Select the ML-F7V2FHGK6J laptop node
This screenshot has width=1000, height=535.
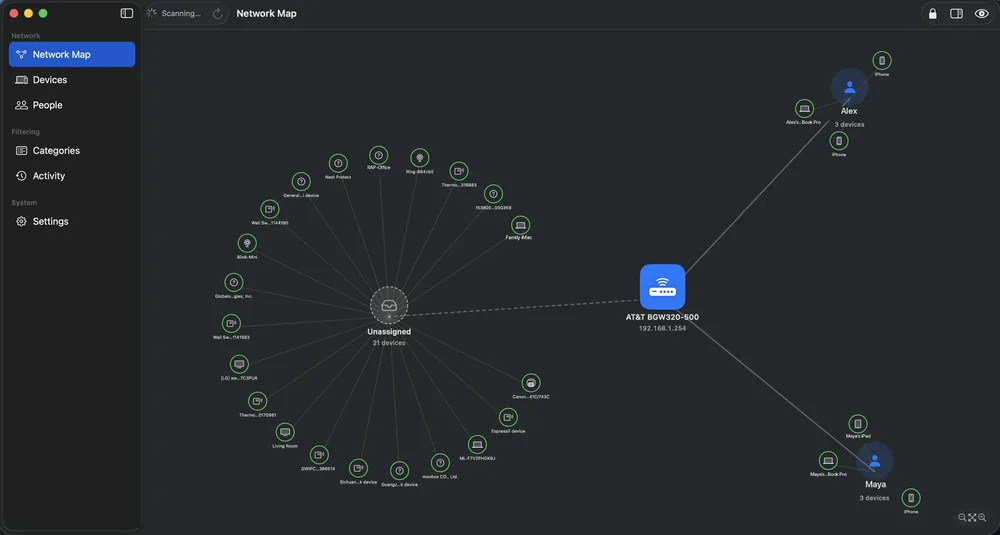click(477, 445)
